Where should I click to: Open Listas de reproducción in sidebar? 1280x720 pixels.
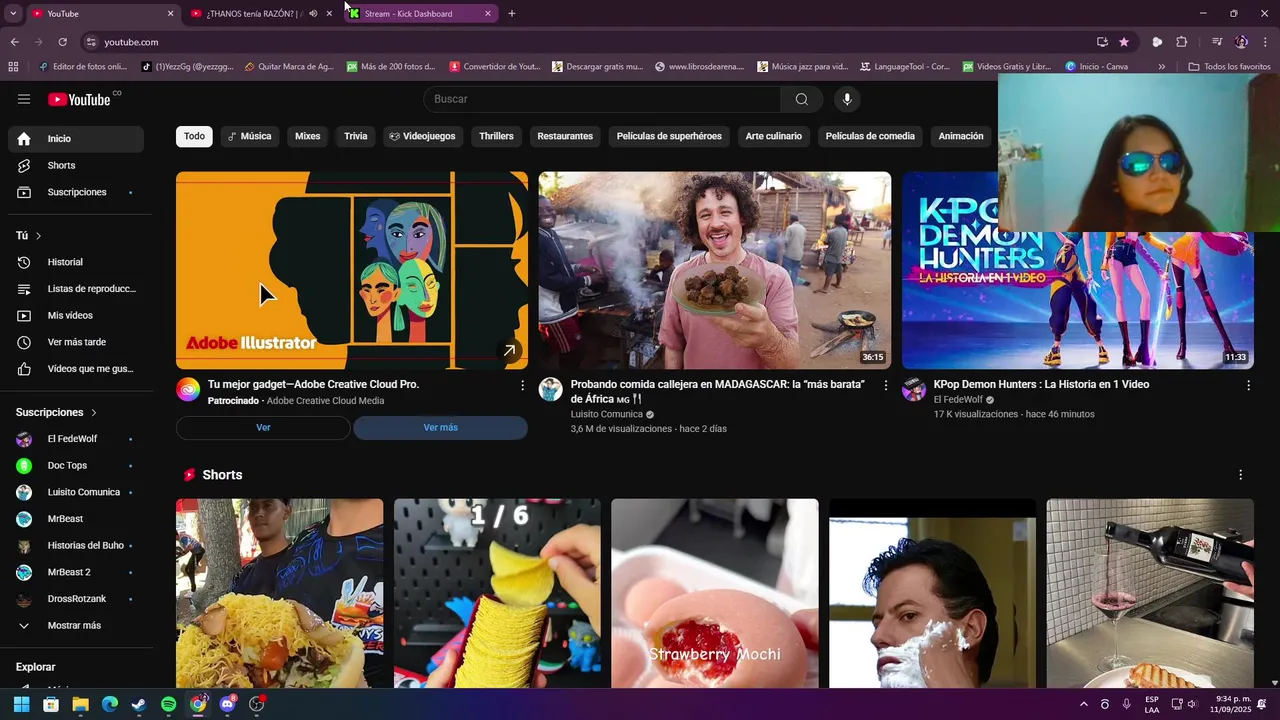[x=76, y=289]
